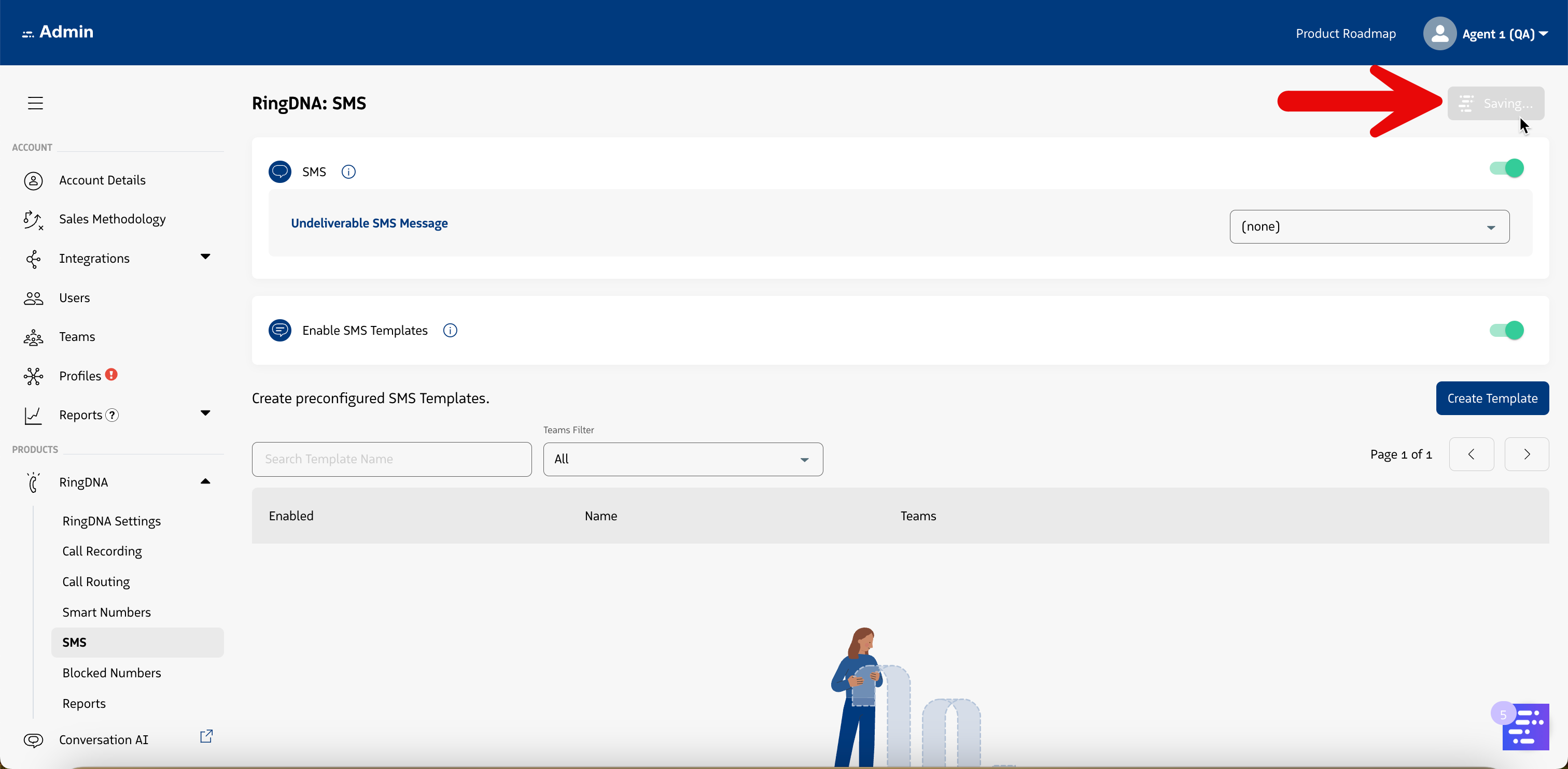Click the Reports help question mark icon

(x=112, y=415)
